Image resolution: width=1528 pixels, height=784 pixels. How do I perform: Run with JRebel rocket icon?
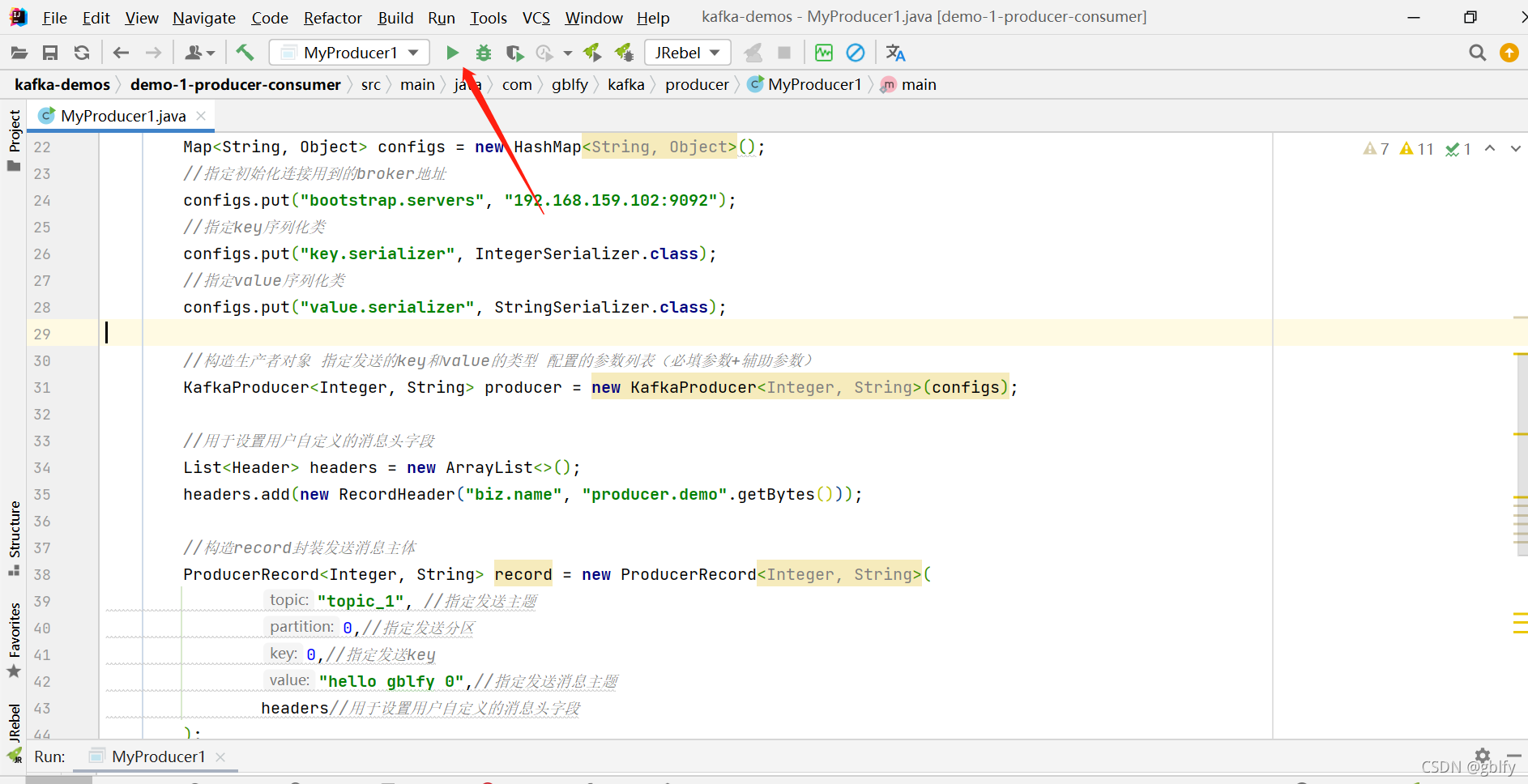coord(592,53)
